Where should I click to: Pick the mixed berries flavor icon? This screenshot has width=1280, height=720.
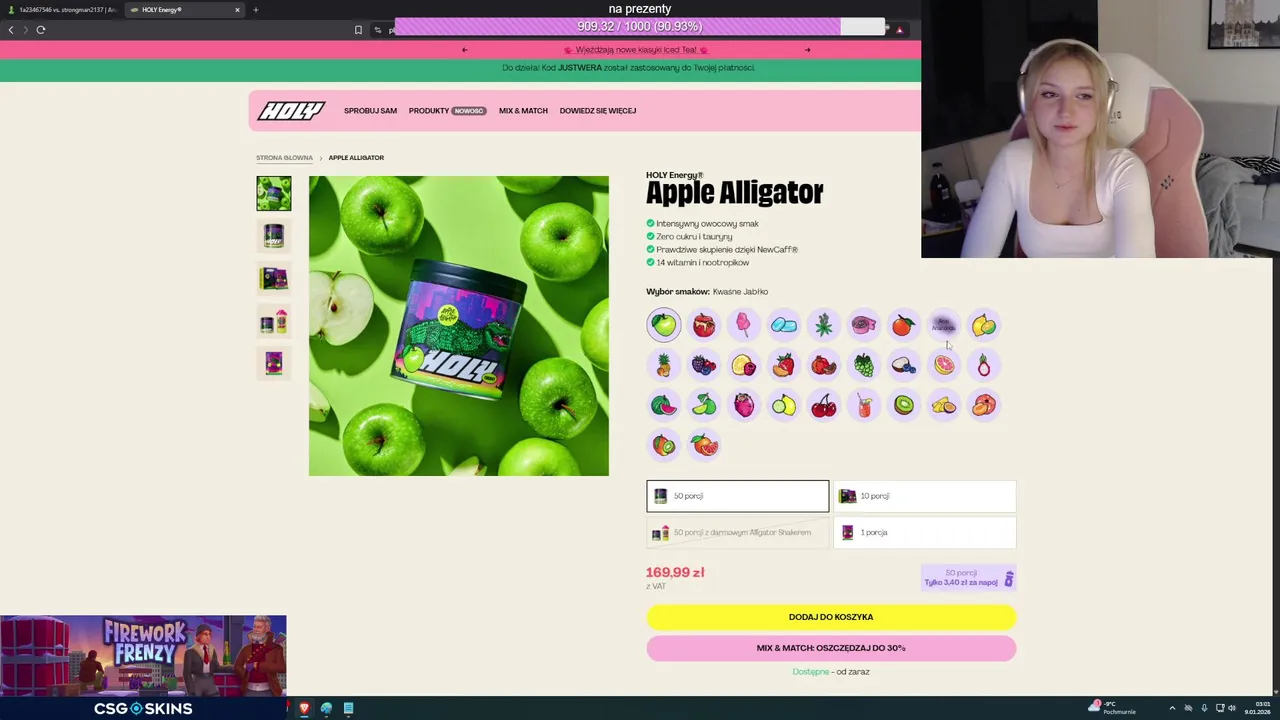pyautogui.click(x=704, y=365)
